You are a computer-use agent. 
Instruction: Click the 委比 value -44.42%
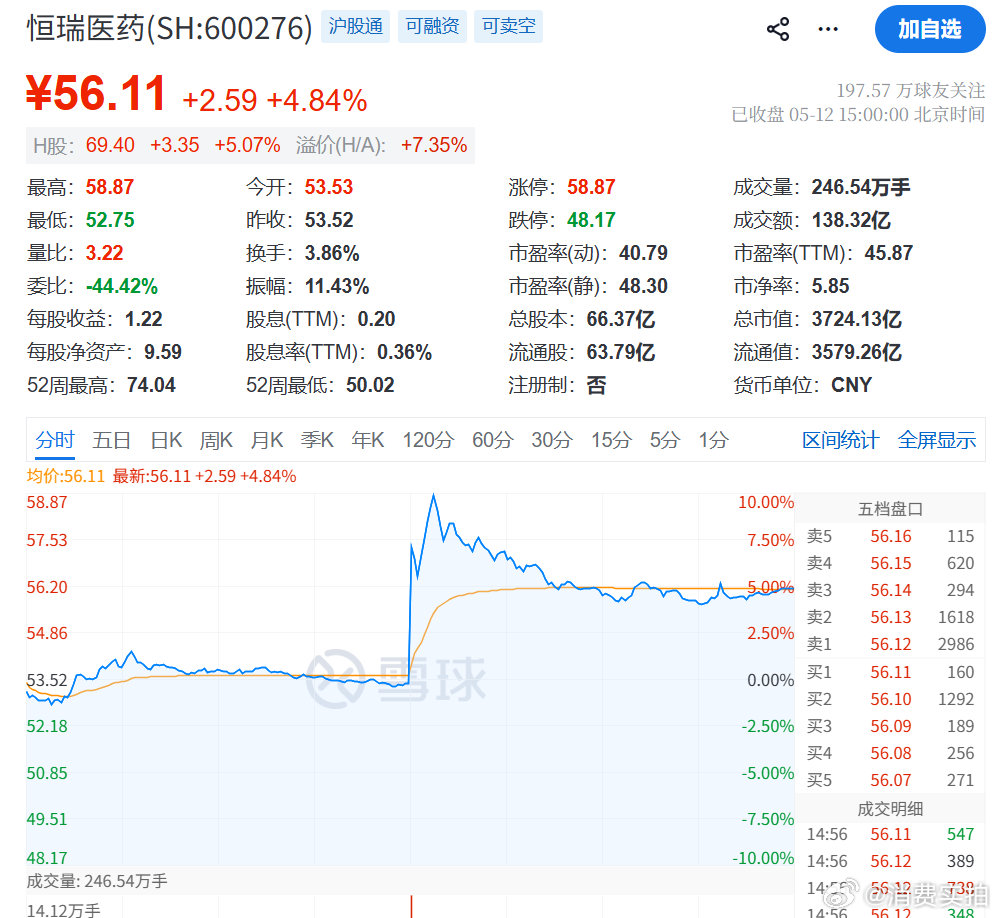click(x=122, y=286)
